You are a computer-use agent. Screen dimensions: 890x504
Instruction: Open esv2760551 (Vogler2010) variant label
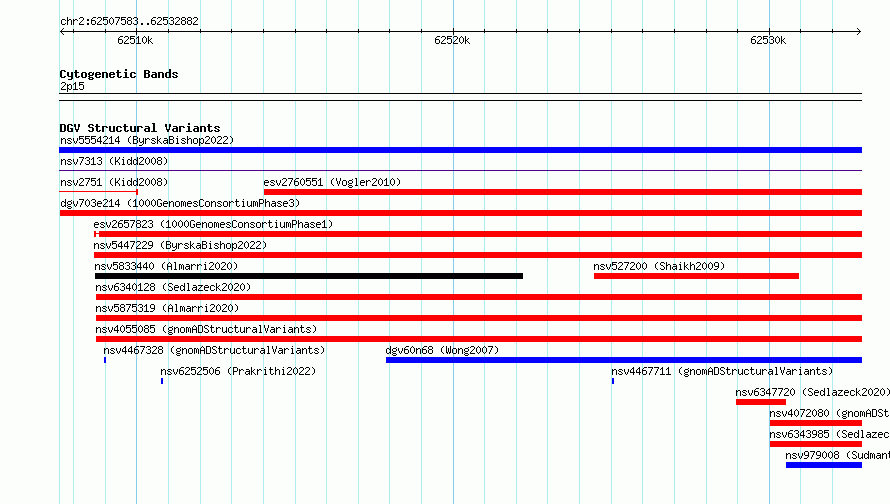332,182
